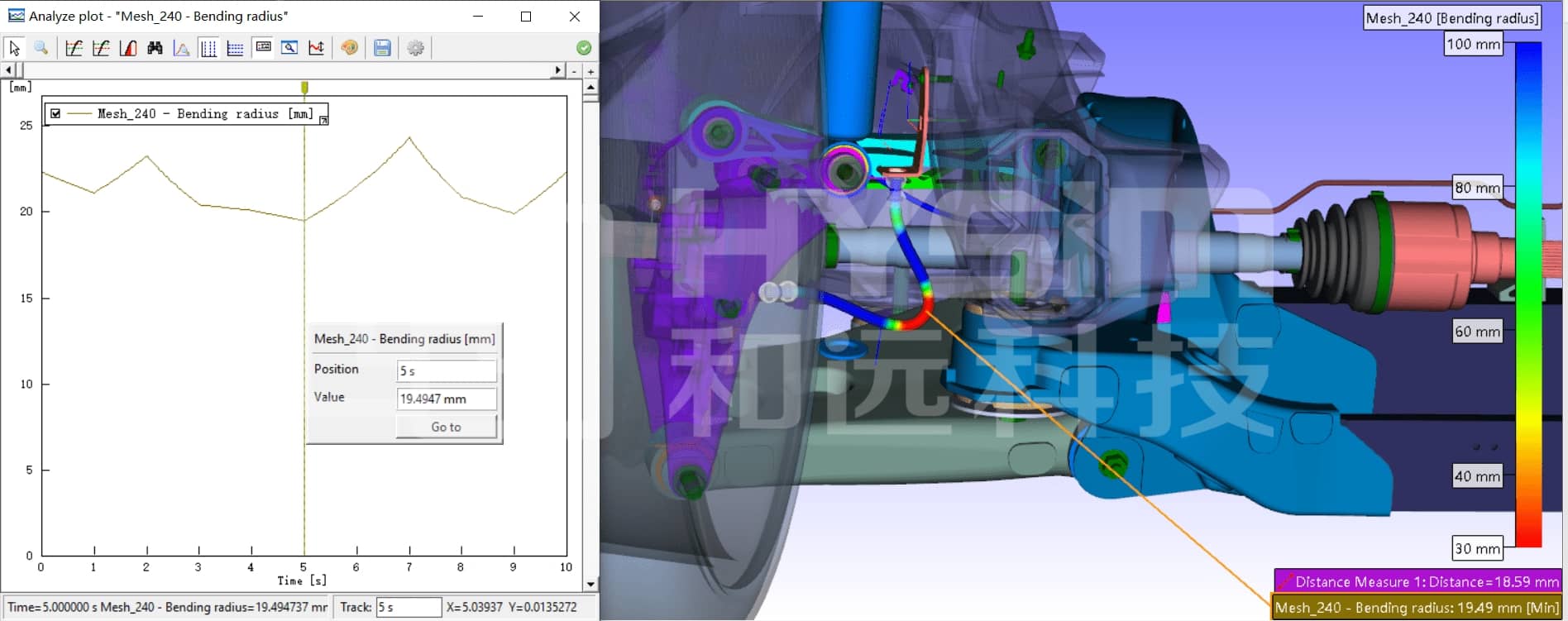This screenshot has width=1568, height=621.
Task: Open the color palette icon
Action: click(x=350, y=48)
